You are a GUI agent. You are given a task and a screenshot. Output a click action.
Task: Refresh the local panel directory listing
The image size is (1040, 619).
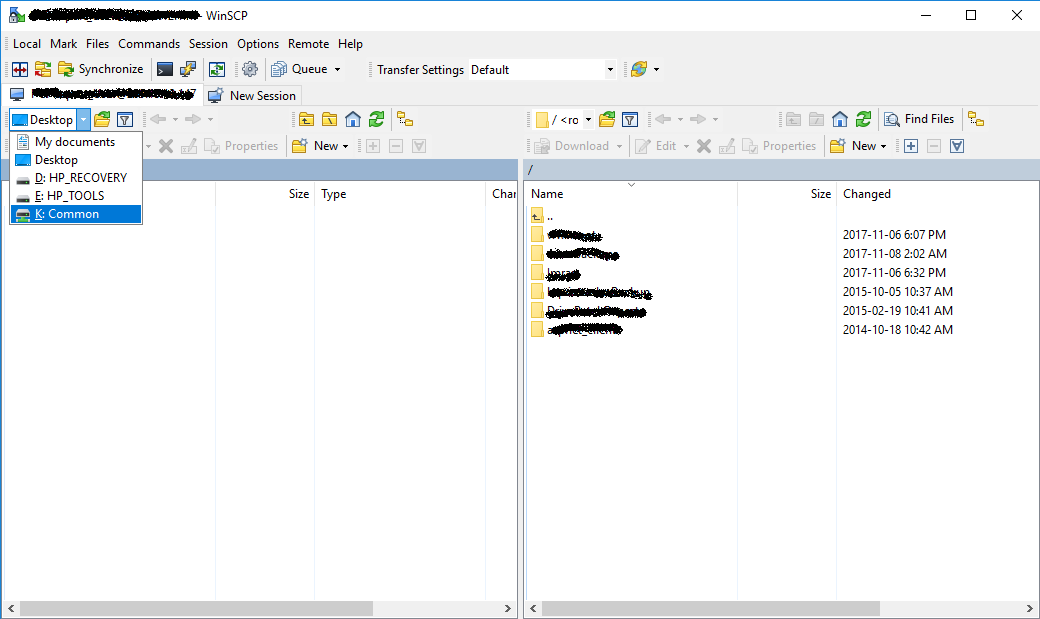[376, 120]
